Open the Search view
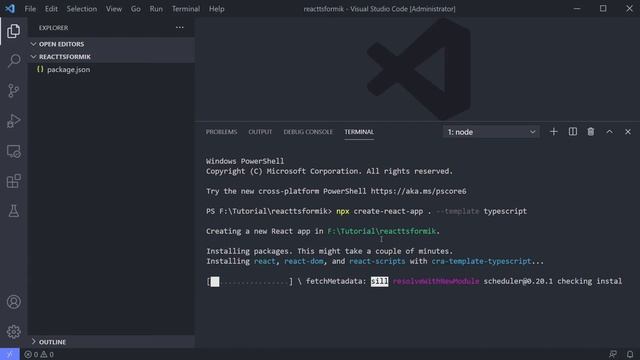The image size is (640, 360). click(13, 61)
